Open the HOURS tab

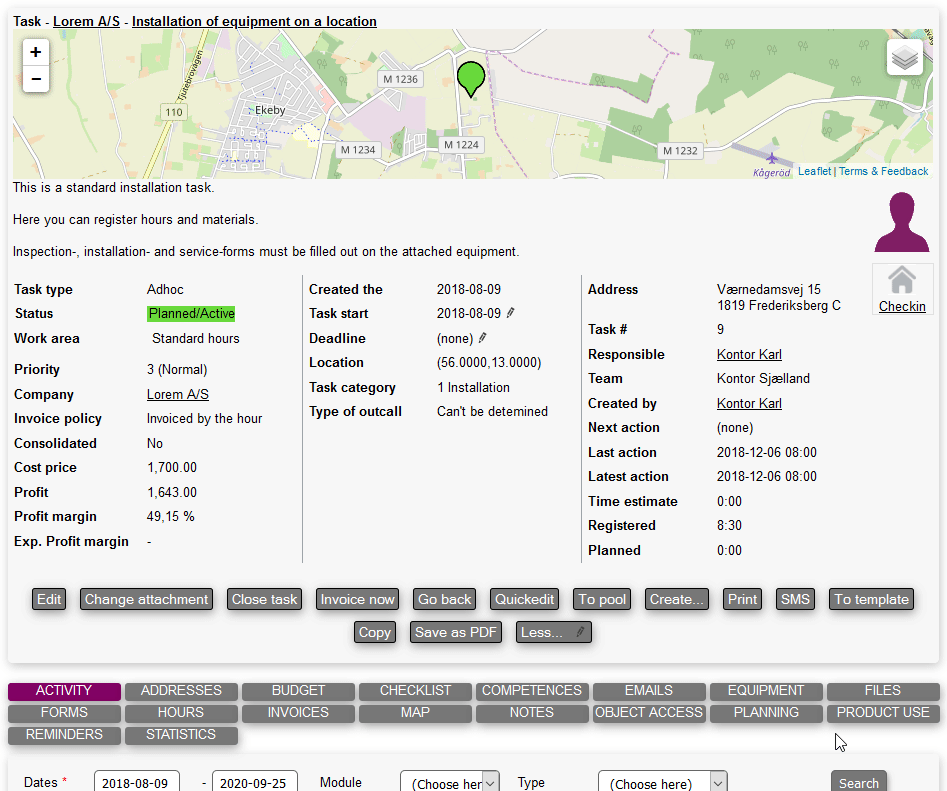181,713
